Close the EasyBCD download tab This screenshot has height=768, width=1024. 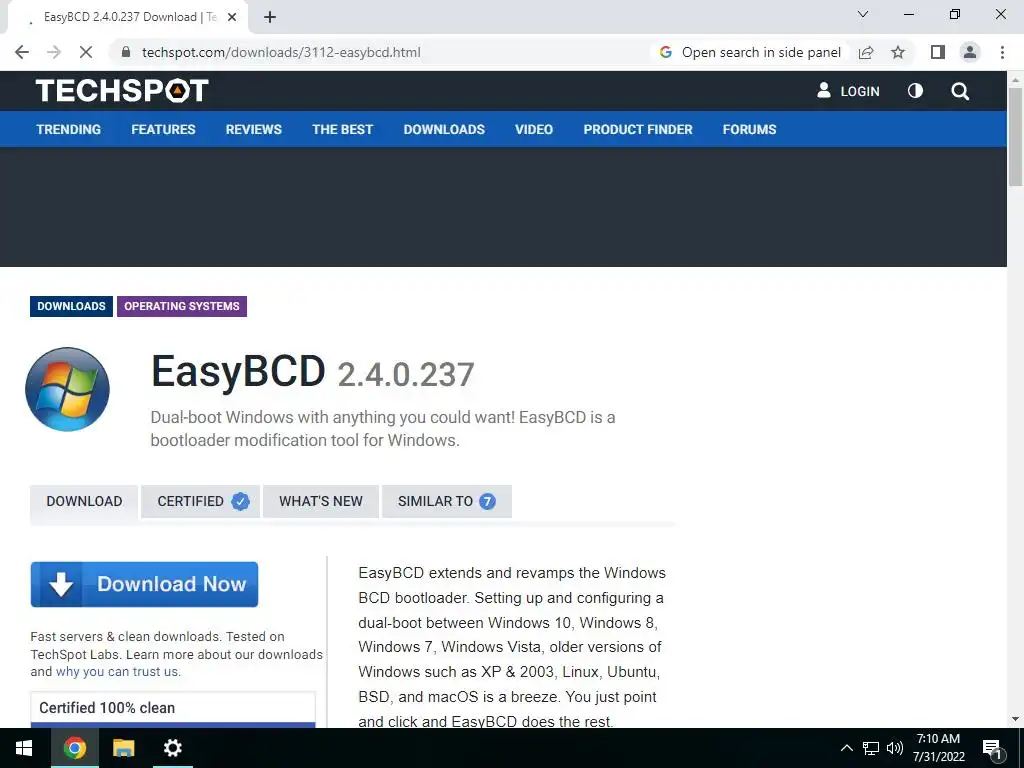(x=232, y=17)
